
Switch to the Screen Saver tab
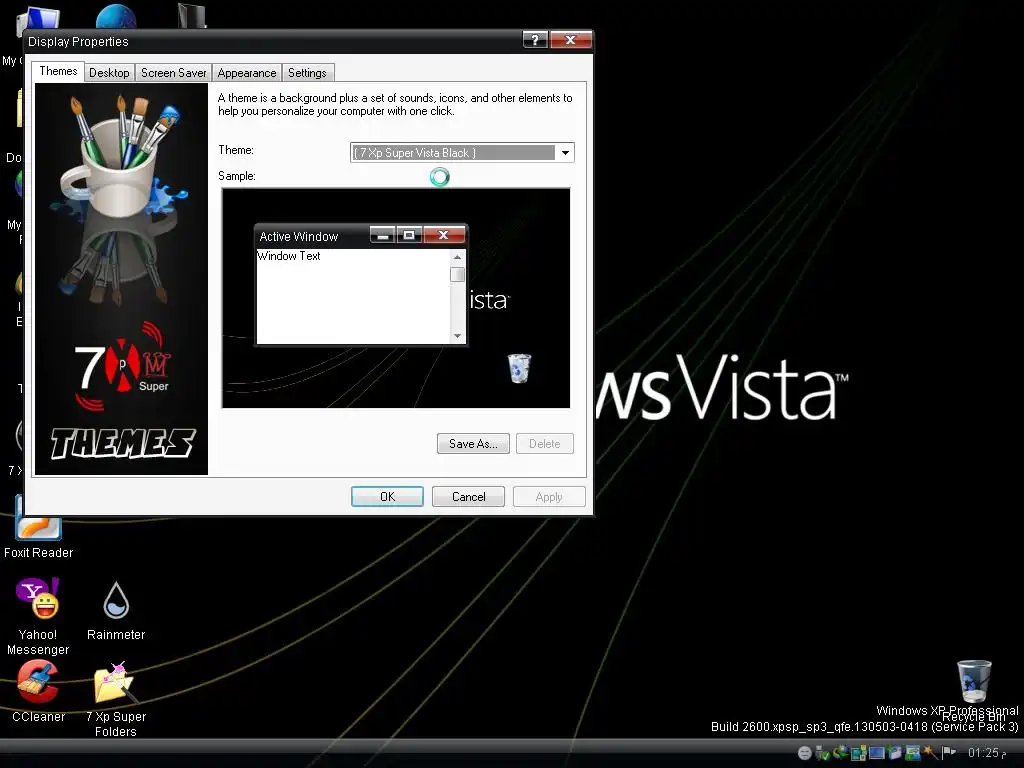(x=174, y=72)
